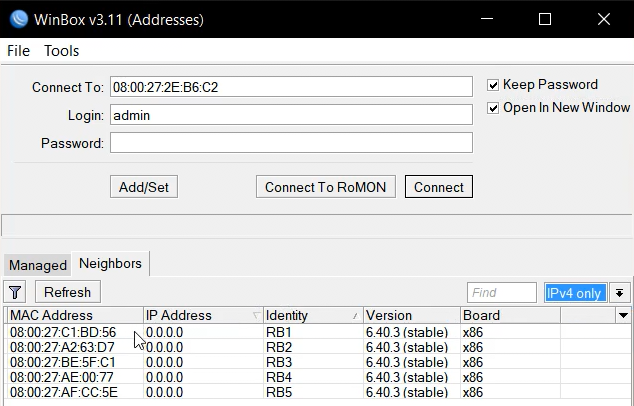Minimize the WinBox window
Image resolution: width=634 pixels, height=406 pixels.
[x=487, y=19]
